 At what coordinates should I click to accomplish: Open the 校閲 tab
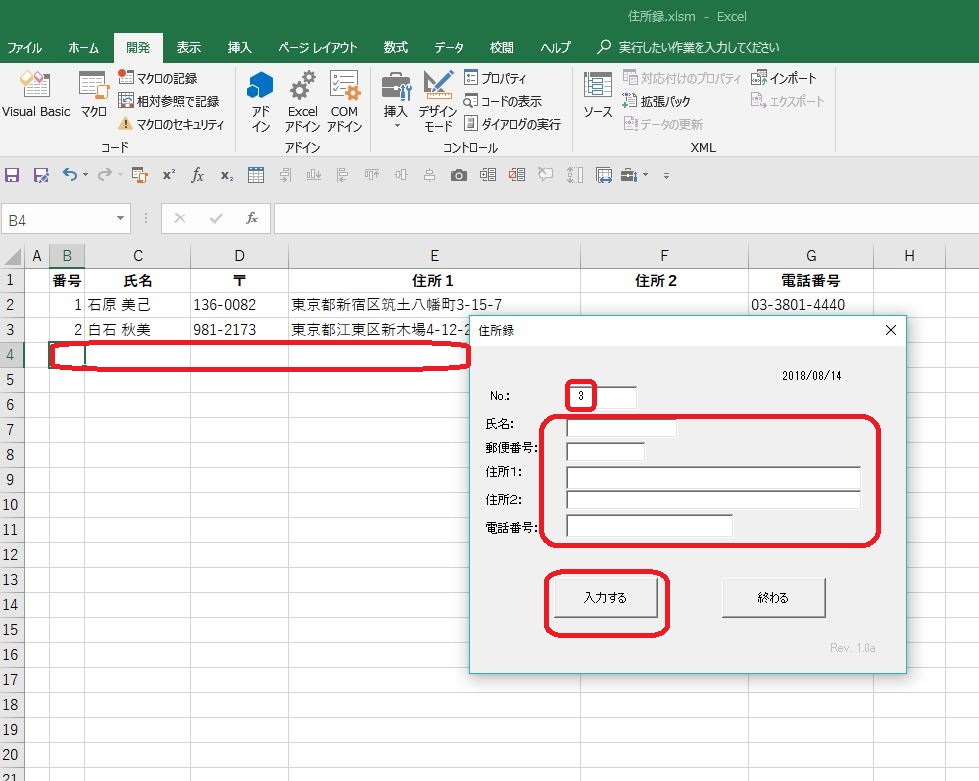point(501,48)
